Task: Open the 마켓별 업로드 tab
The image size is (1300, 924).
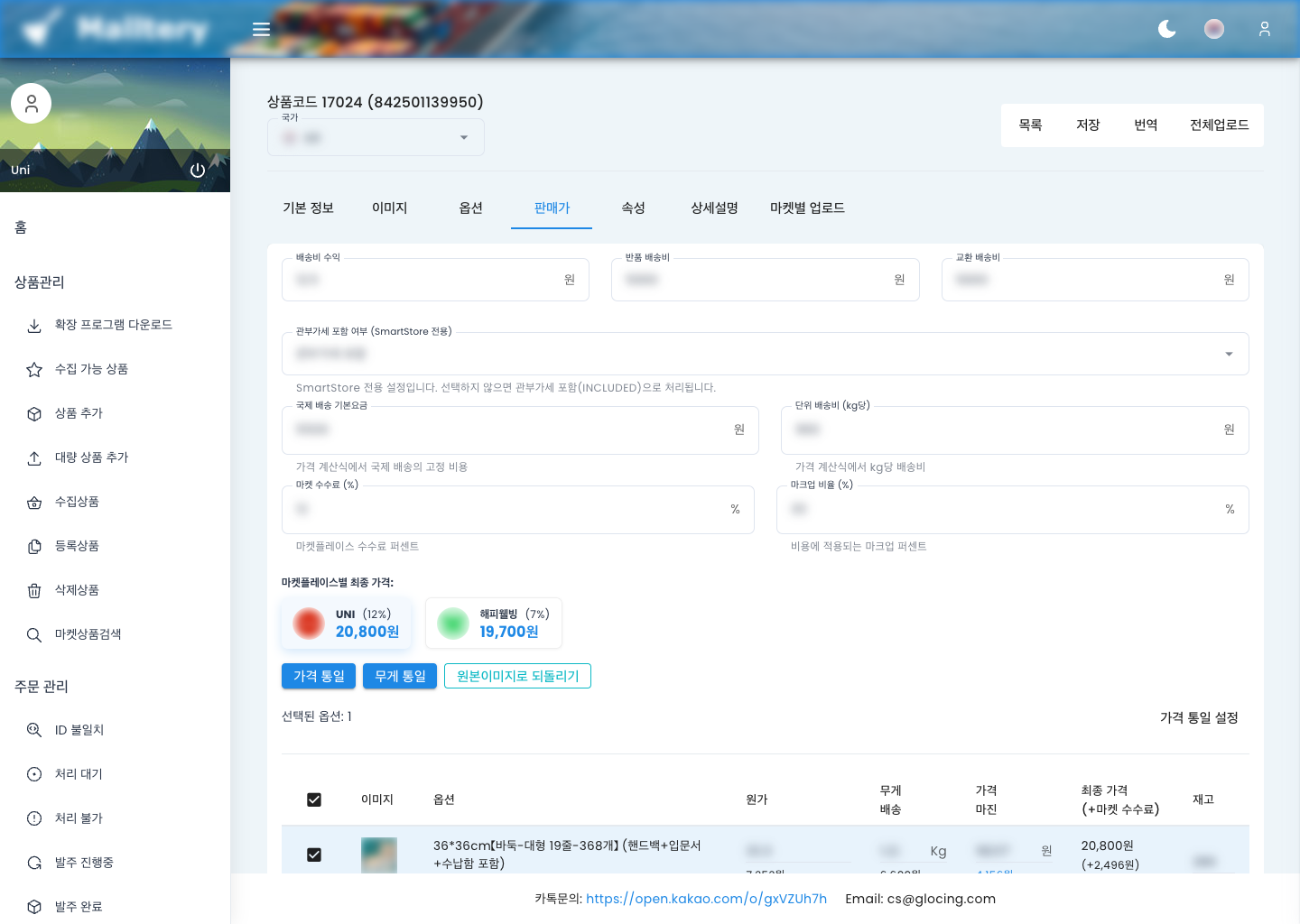Action: [x=807, y=208]
